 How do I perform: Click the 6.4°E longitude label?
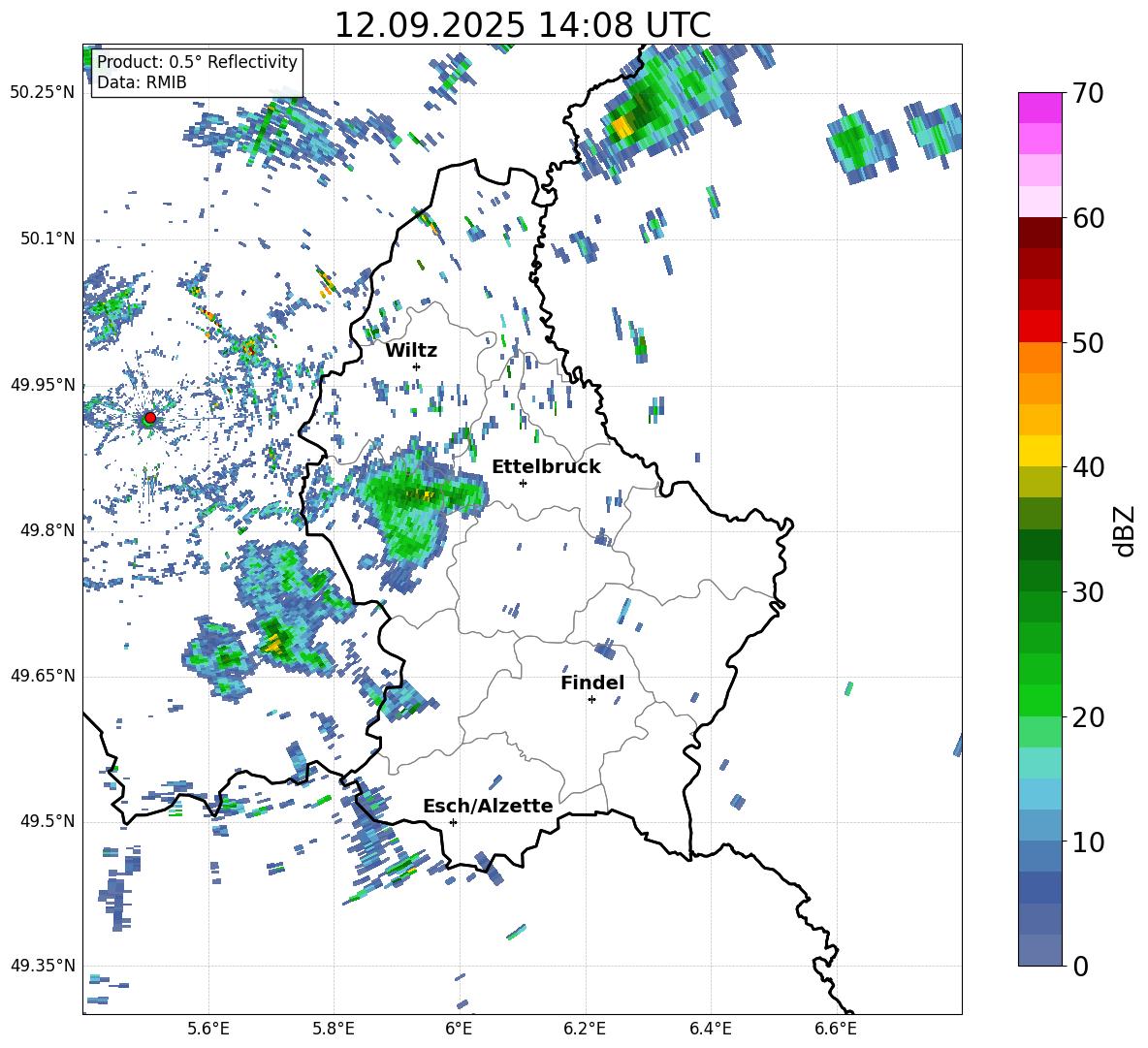[710, 1029]
